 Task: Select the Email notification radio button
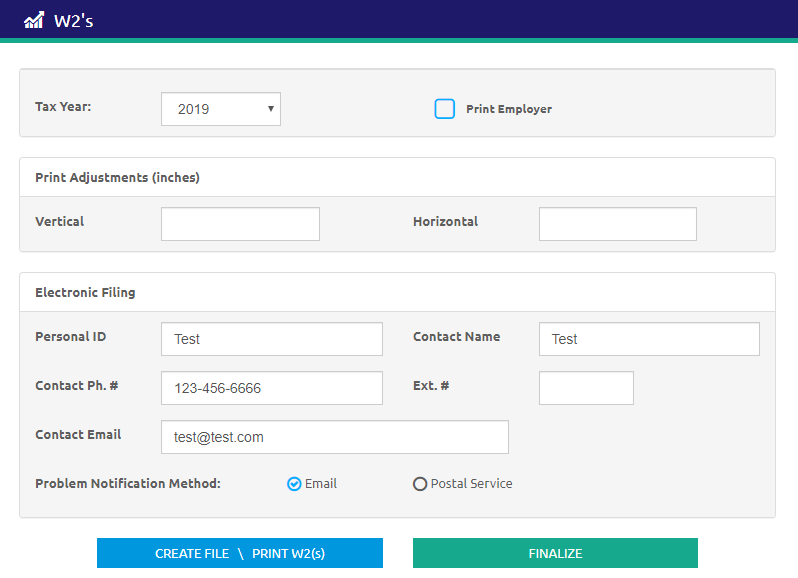tap(294, 484)
